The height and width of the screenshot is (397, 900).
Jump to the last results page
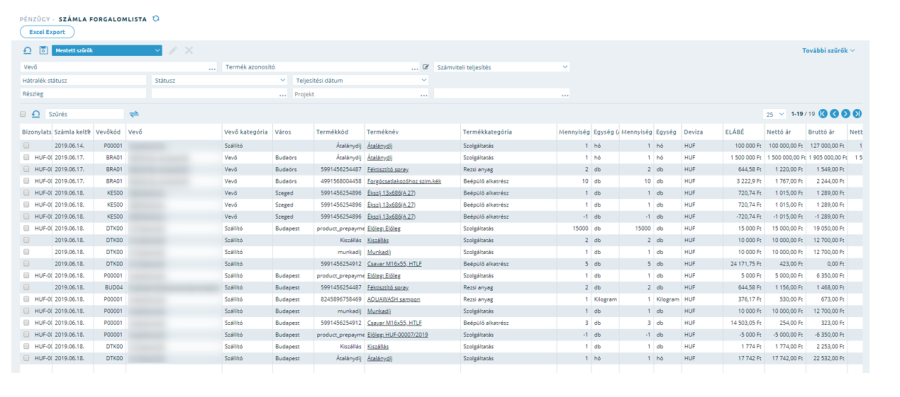click(858, 114)
